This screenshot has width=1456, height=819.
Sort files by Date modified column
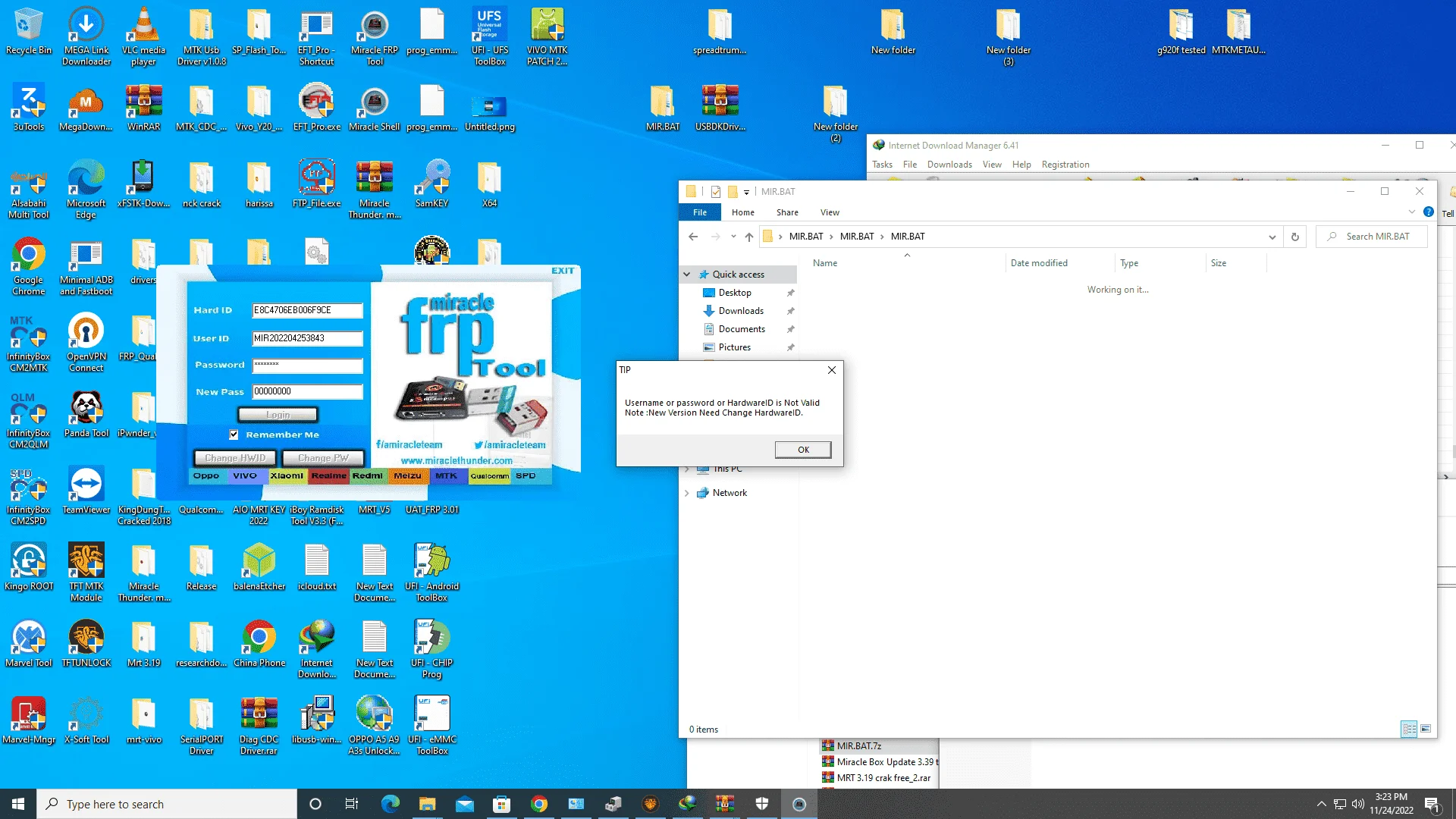tap(1039, 263)
